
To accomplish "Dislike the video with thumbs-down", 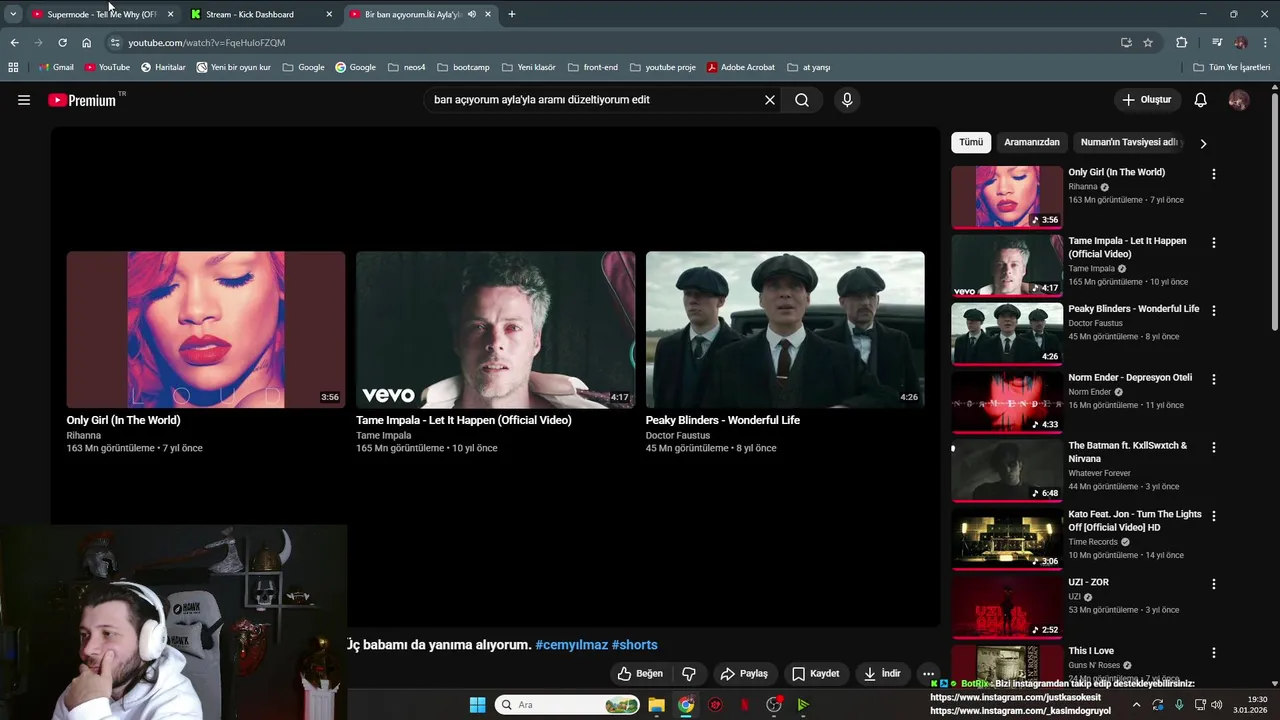I will click(x=689, y=674).
